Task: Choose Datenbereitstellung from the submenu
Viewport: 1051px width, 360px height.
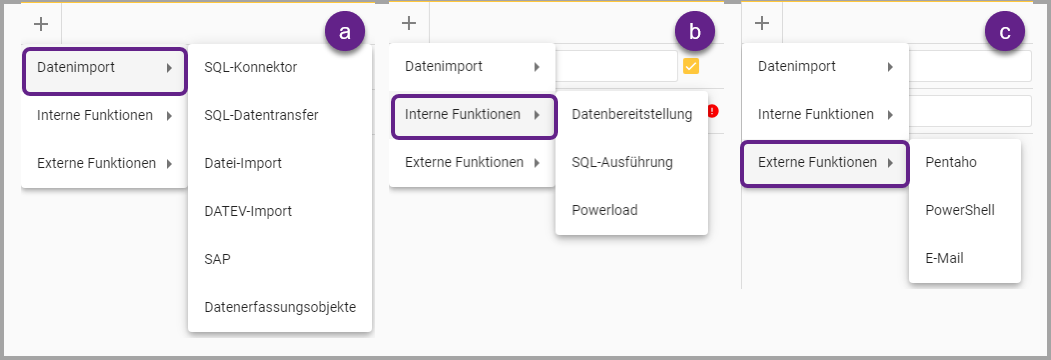Action: pos(631,115)
